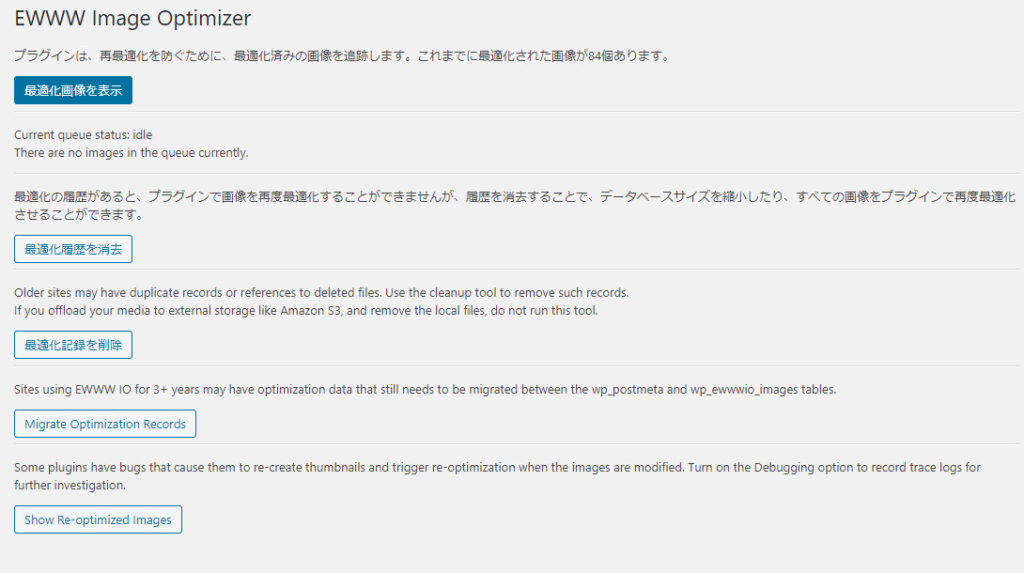Click the 最適化記録を削除 button
This screenshot has height=573, width=1024.
(73, 345)
